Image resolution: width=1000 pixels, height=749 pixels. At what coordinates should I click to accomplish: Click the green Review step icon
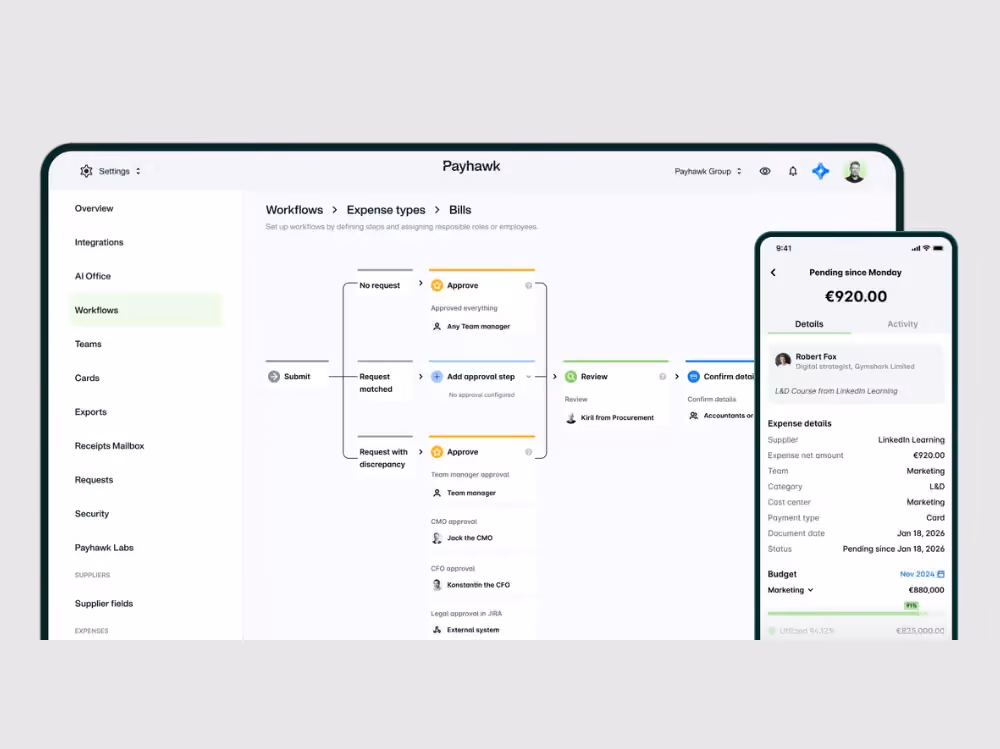[x=571, y=376]
